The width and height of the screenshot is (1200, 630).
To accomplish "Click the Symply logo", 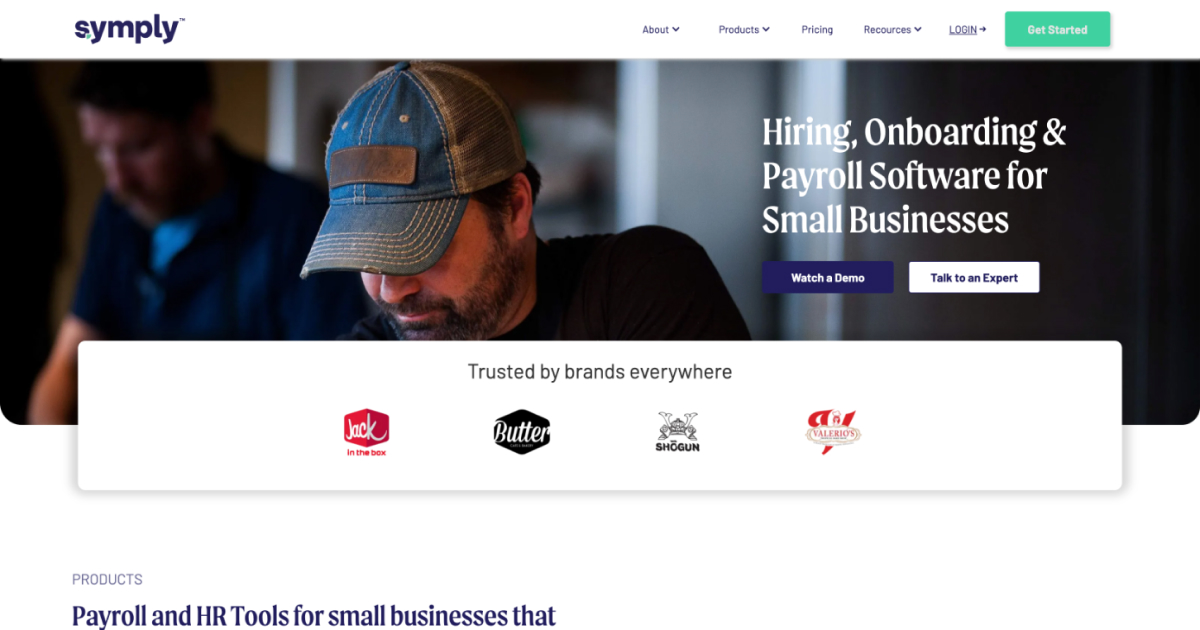I will [130, 29].
